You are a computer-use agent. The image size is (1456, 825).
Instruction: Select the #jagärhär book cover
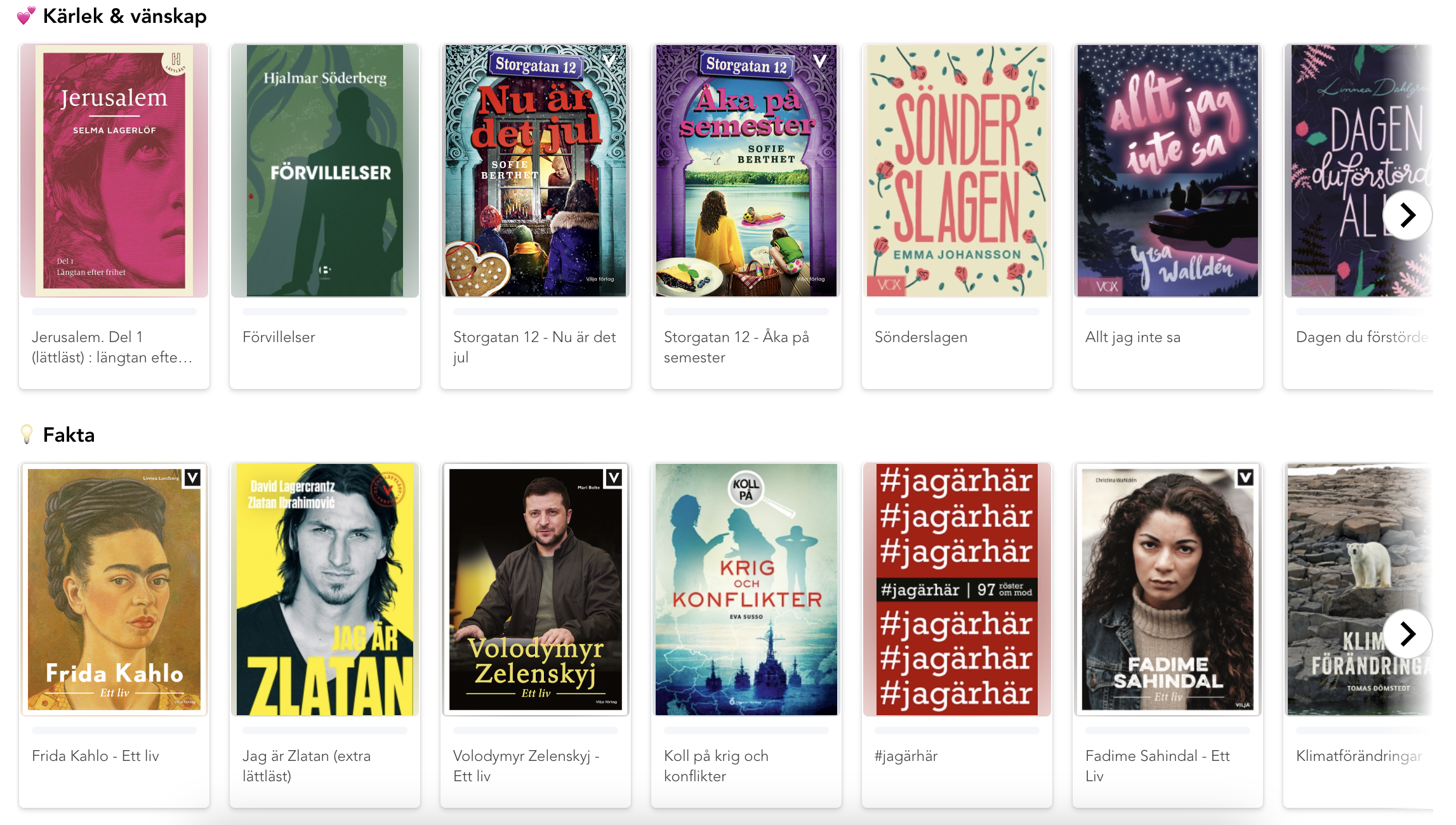[x=957, y=590]
